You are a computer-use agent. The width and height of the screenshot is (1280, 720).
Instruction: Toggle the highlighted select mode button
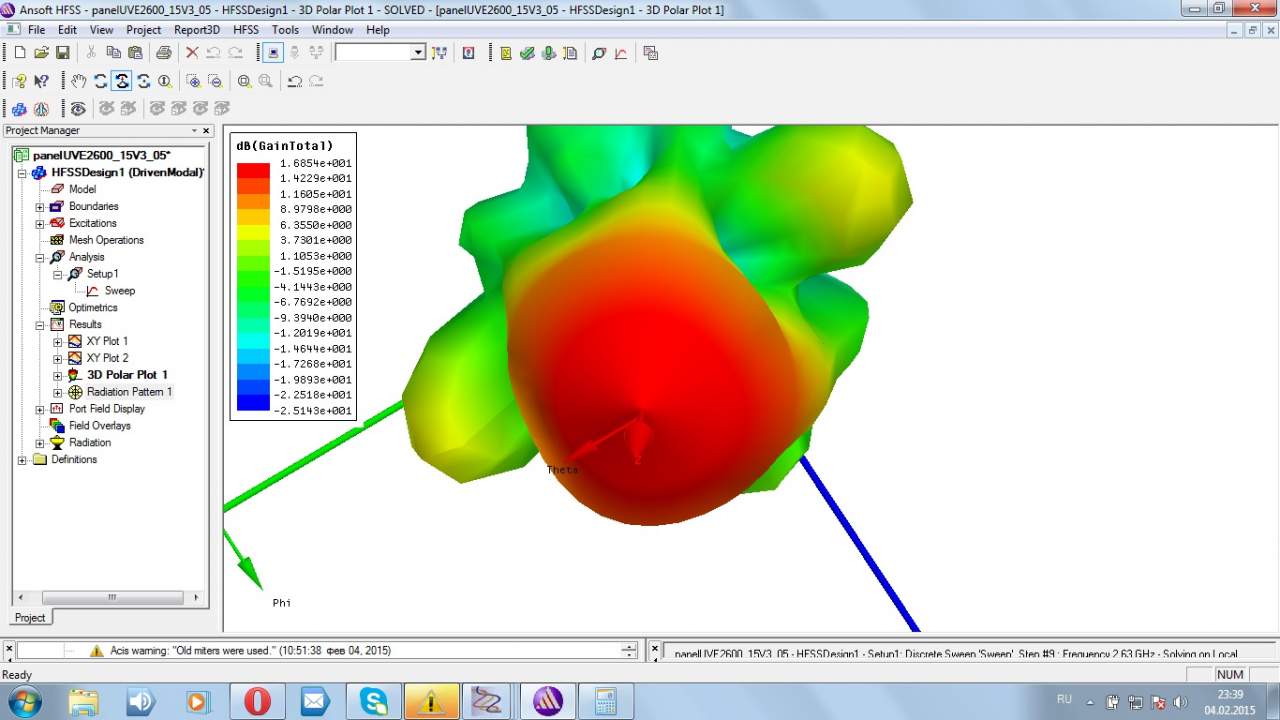point(274,53)
